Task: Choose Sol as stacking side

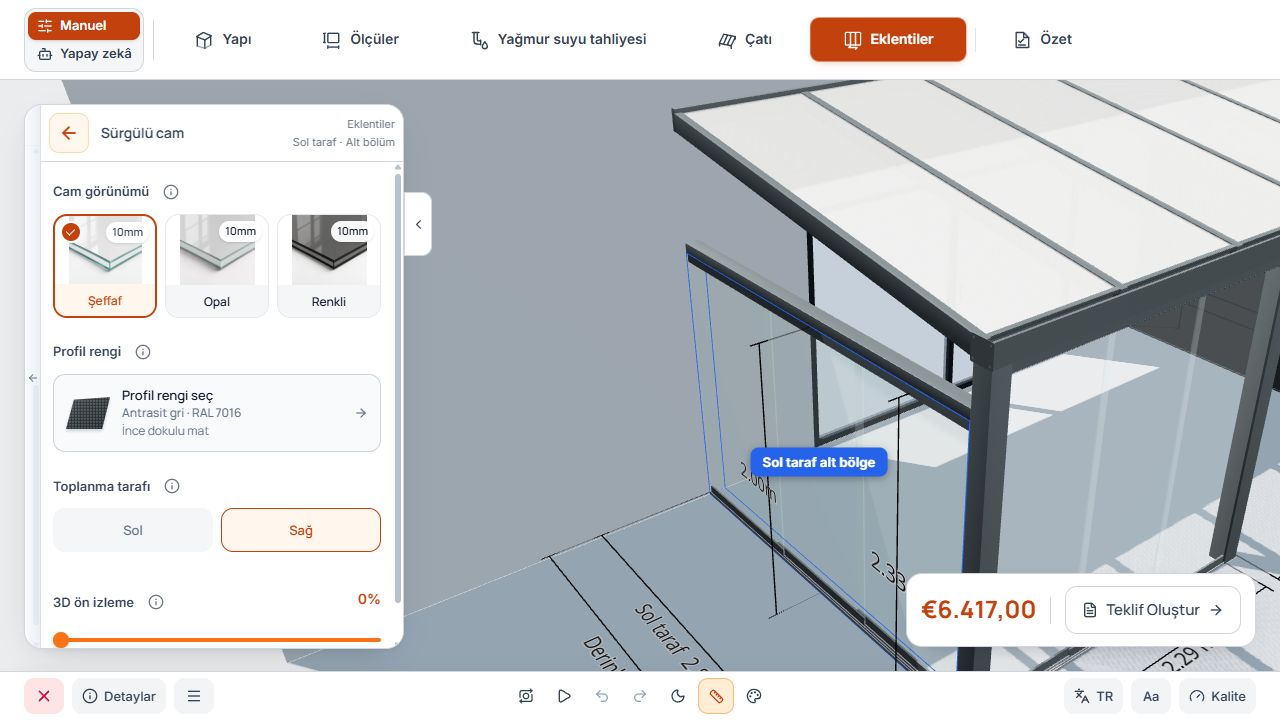Action: pyautogui.click(x=133, y=530)
